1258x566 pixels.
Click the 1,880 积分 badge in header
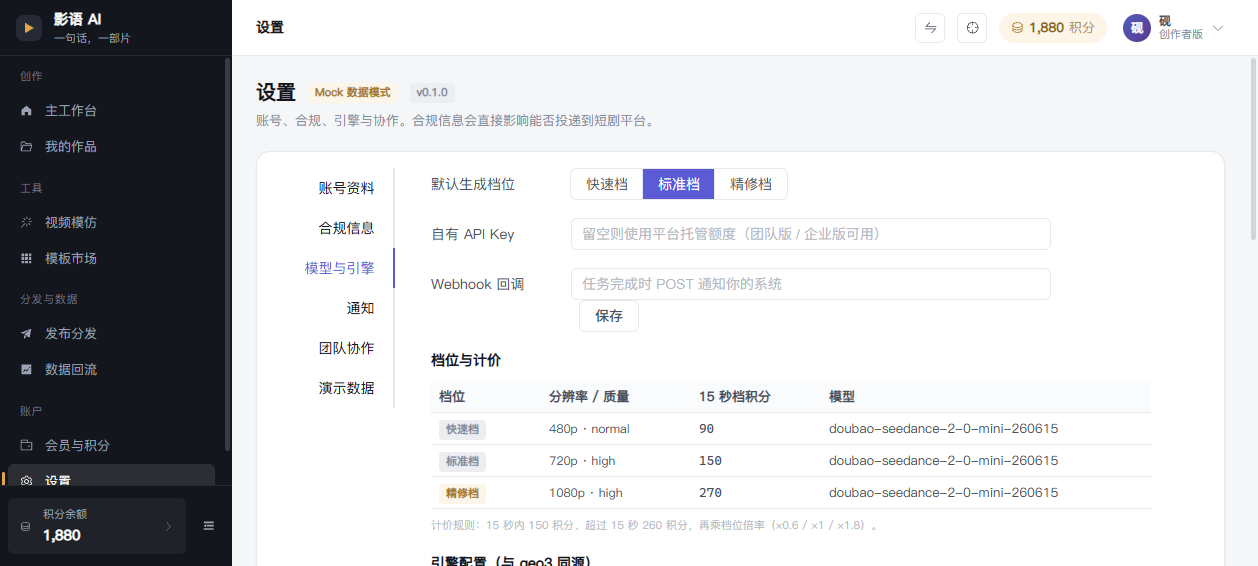1053,28
